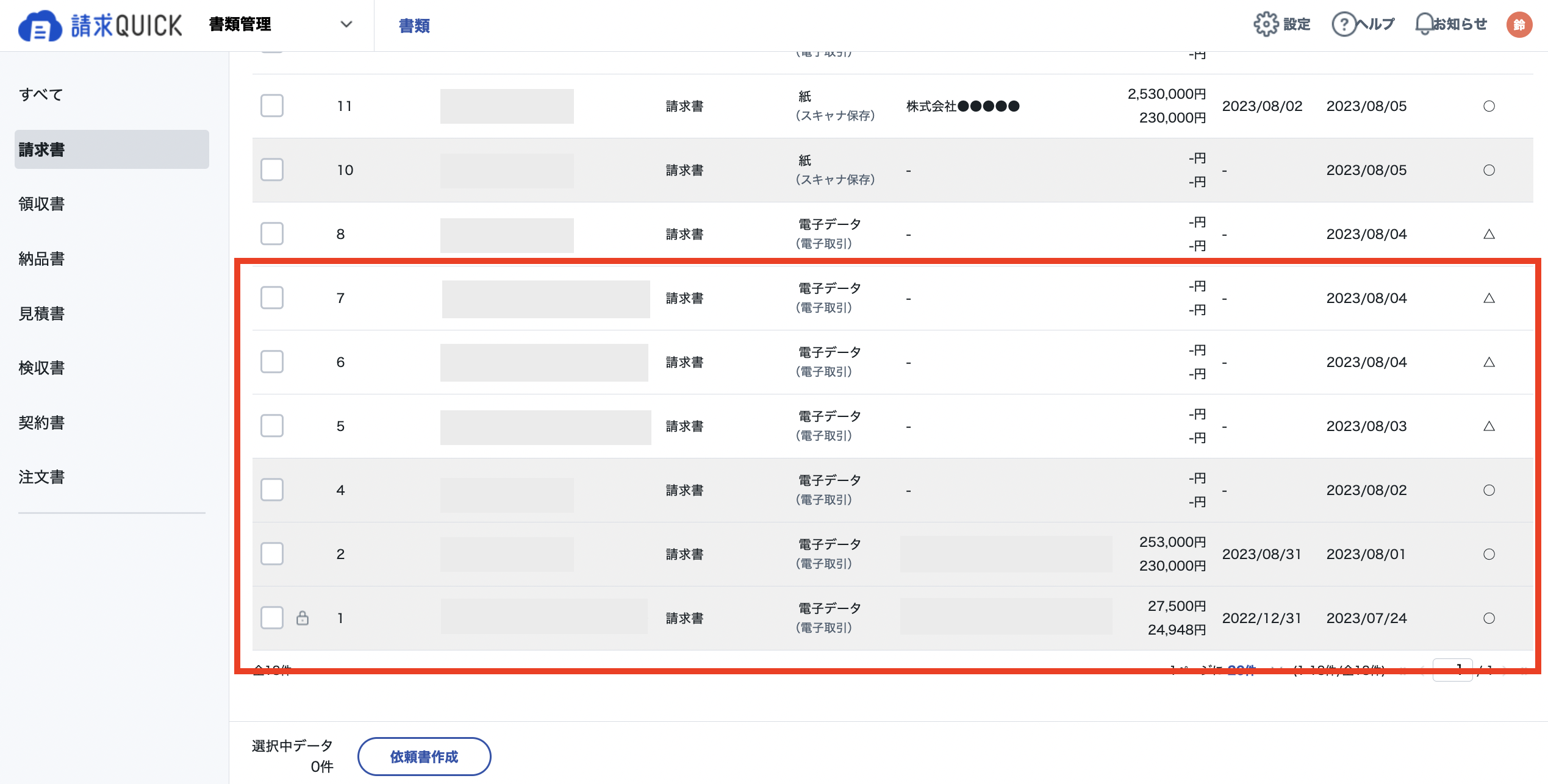The image size is (1548, 784).
Task: Check the checkbox for locked row 1
Action: click(x=272, y=618)
